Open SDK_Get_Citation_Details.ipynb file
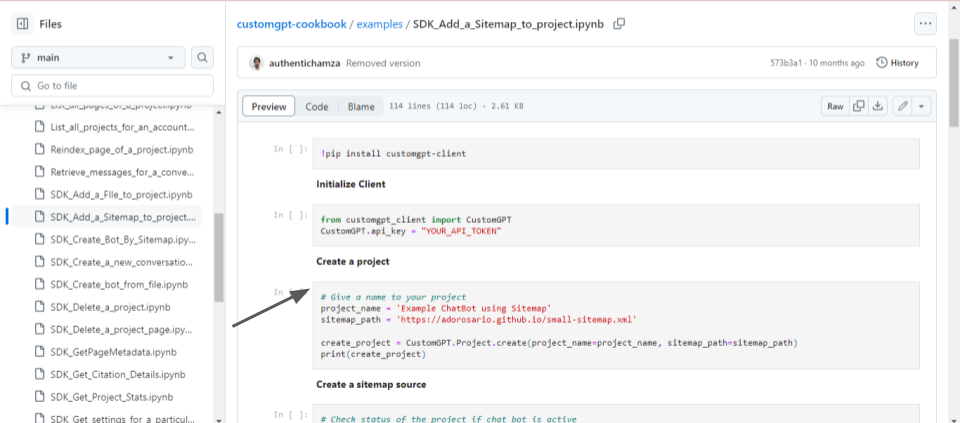Image resolution: width=960 pixels, height=423 pixels. (x=118, y=374)
